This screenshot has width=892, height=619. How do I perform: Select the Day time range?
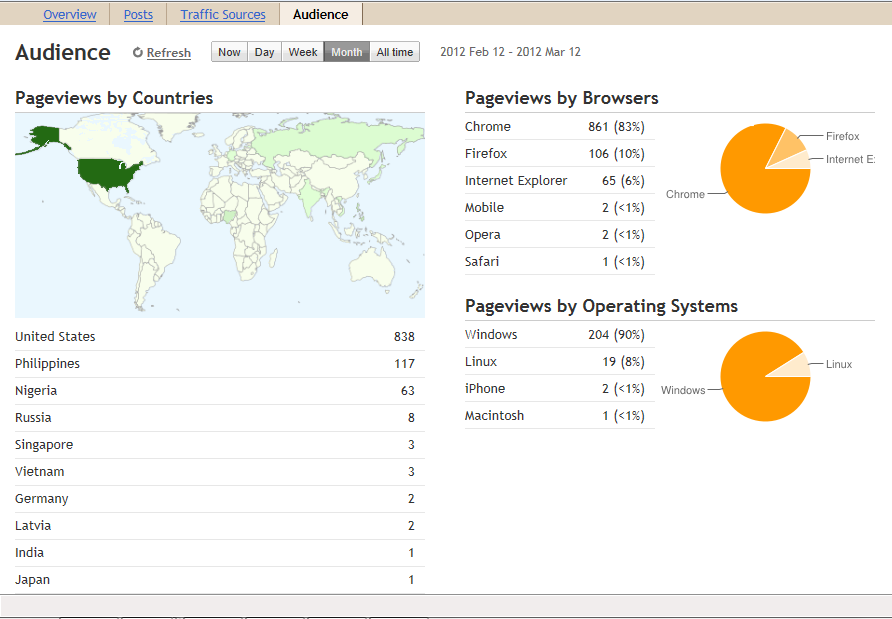265,52
